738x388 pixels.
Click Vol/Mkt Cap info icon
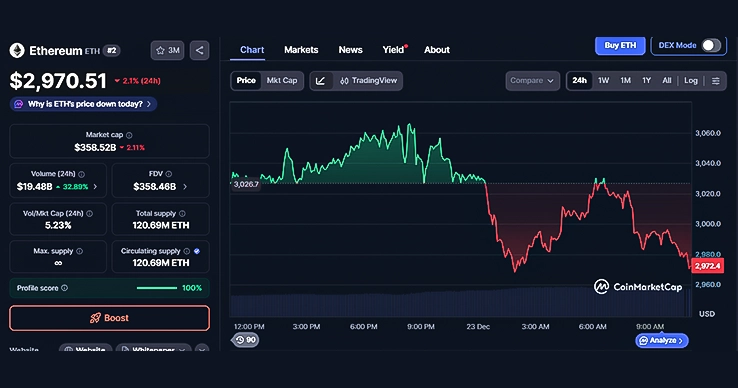[x=89, y=214]
